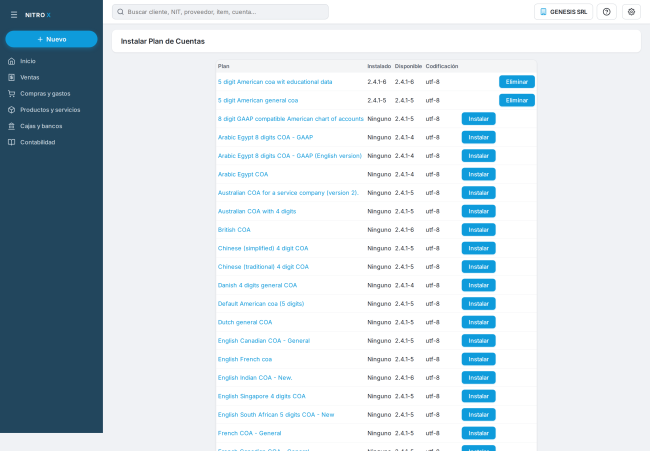
Task: Open Arabic Egypt COA link
Action: (x=243, y=175)
